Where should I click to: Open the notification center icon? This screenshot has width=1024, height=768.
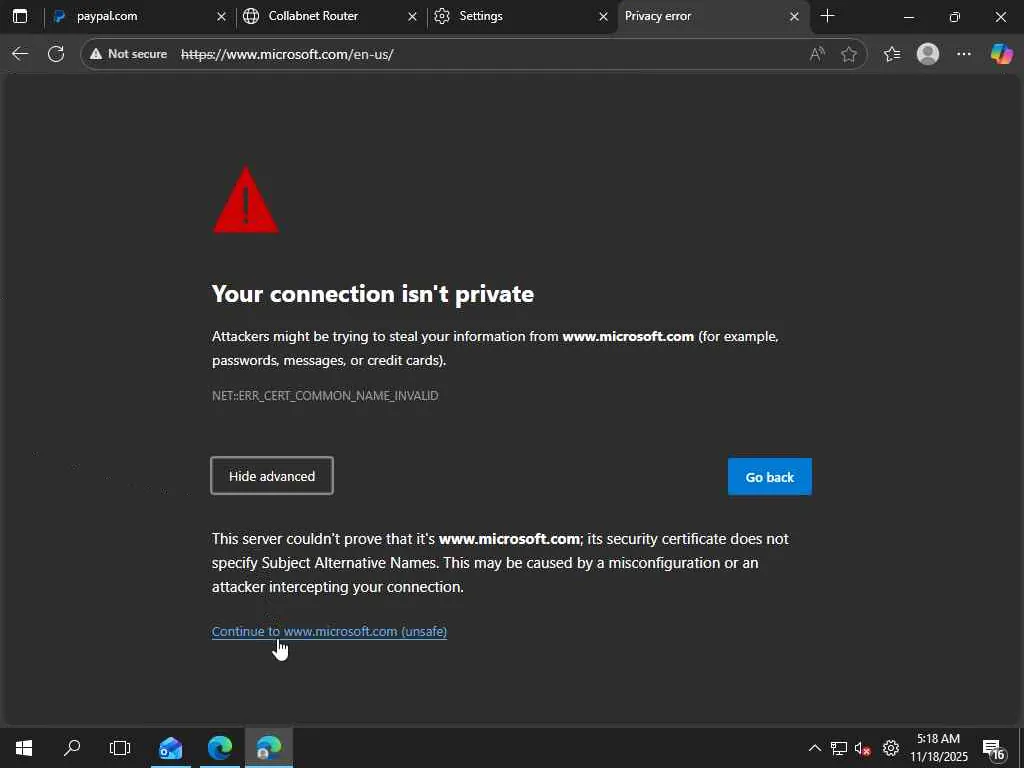pos(993,748)
